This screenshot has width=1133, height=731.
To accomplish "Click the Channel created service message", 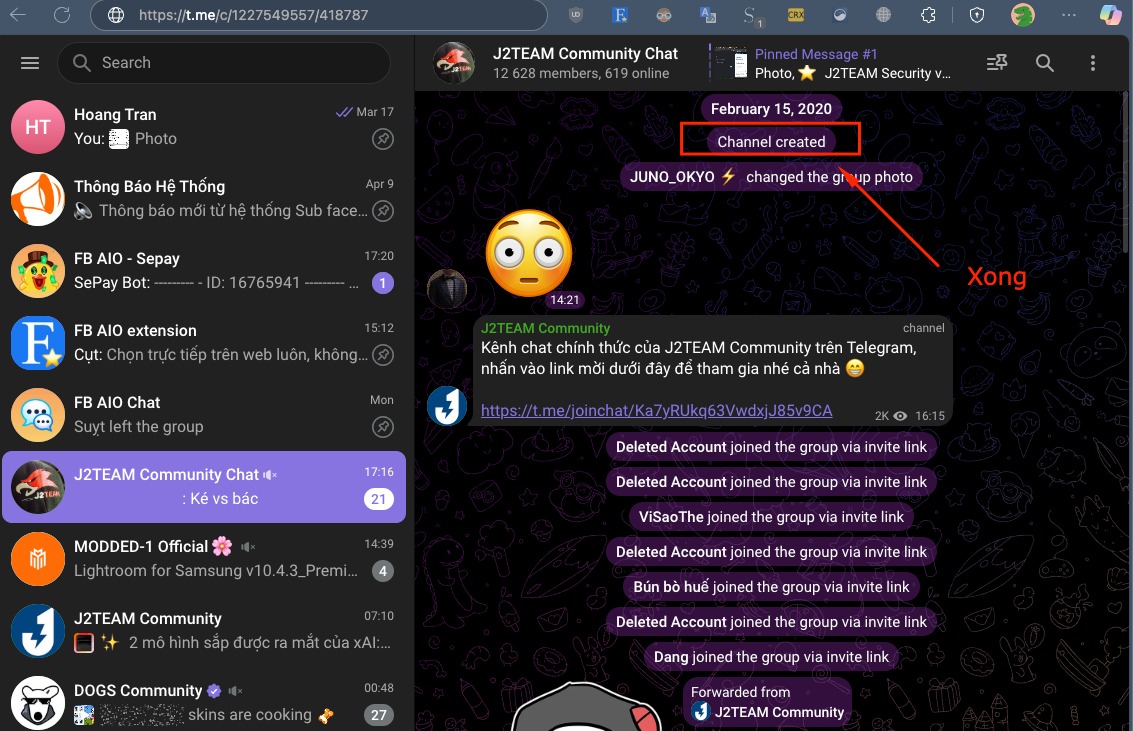I will [771, 142].
